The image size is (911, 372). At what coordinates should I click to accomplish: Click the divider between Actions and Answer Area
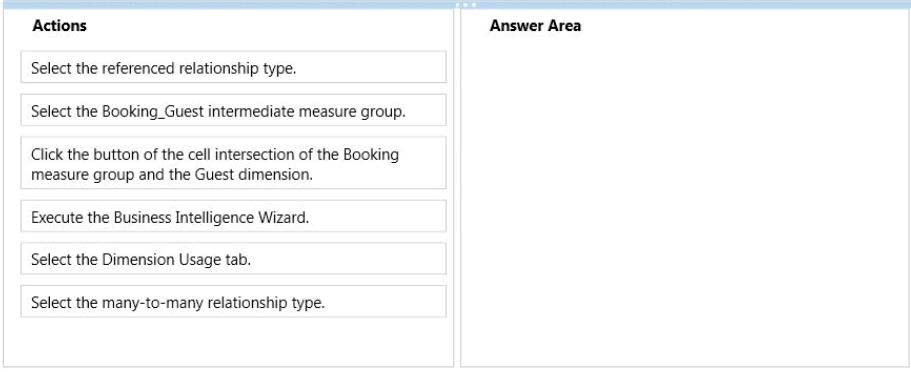click(457, 188)
